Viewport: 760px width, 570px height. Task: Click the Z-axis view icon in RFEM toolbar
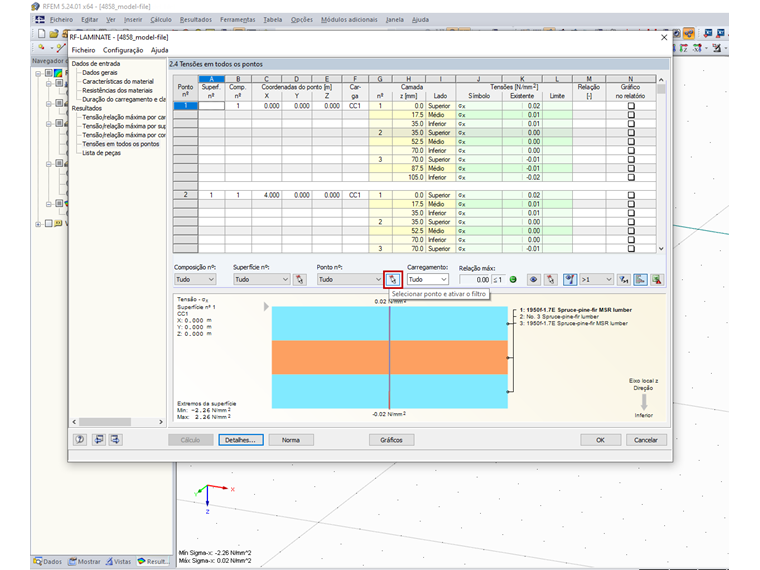click(x=683, y=48)
